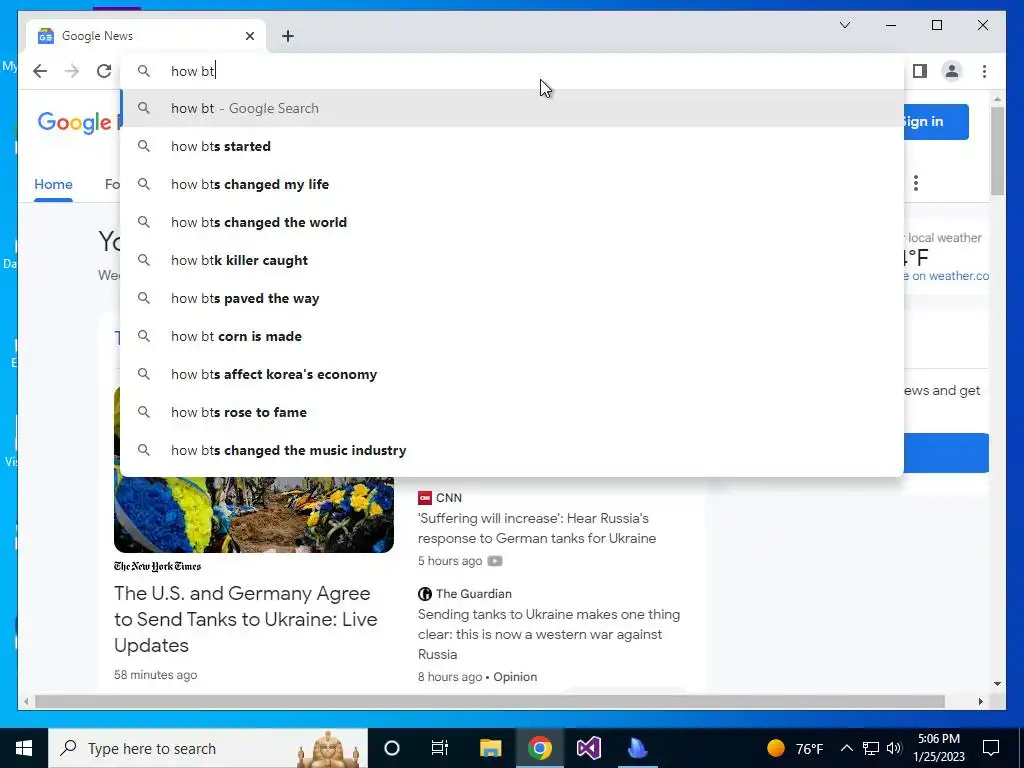Choose 'how bt - Google Search' suggestion

coord(512,108)
